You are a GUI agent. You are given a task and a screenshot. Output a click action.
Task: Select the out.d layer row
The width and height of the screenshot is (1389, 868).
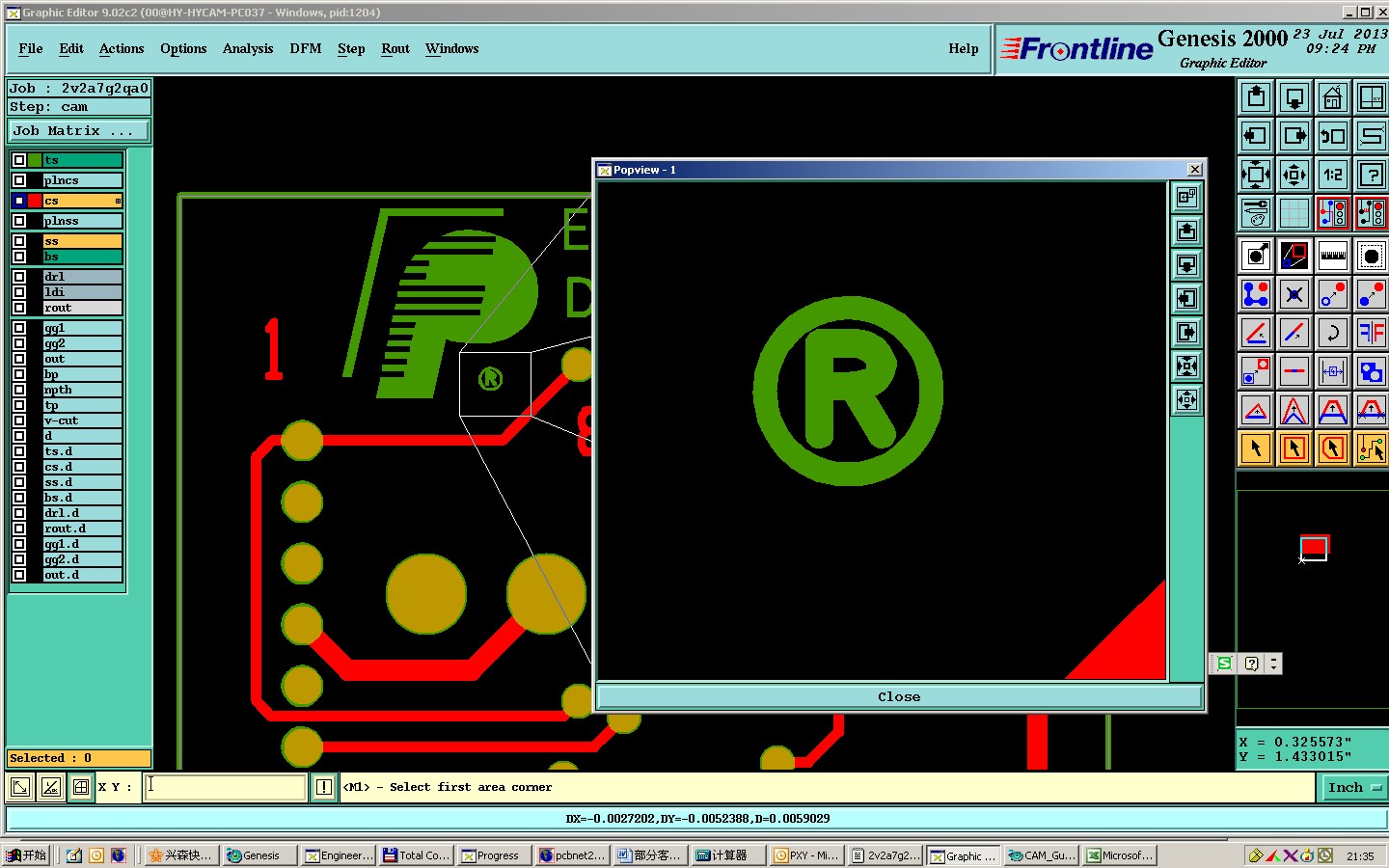pos(82,575)
